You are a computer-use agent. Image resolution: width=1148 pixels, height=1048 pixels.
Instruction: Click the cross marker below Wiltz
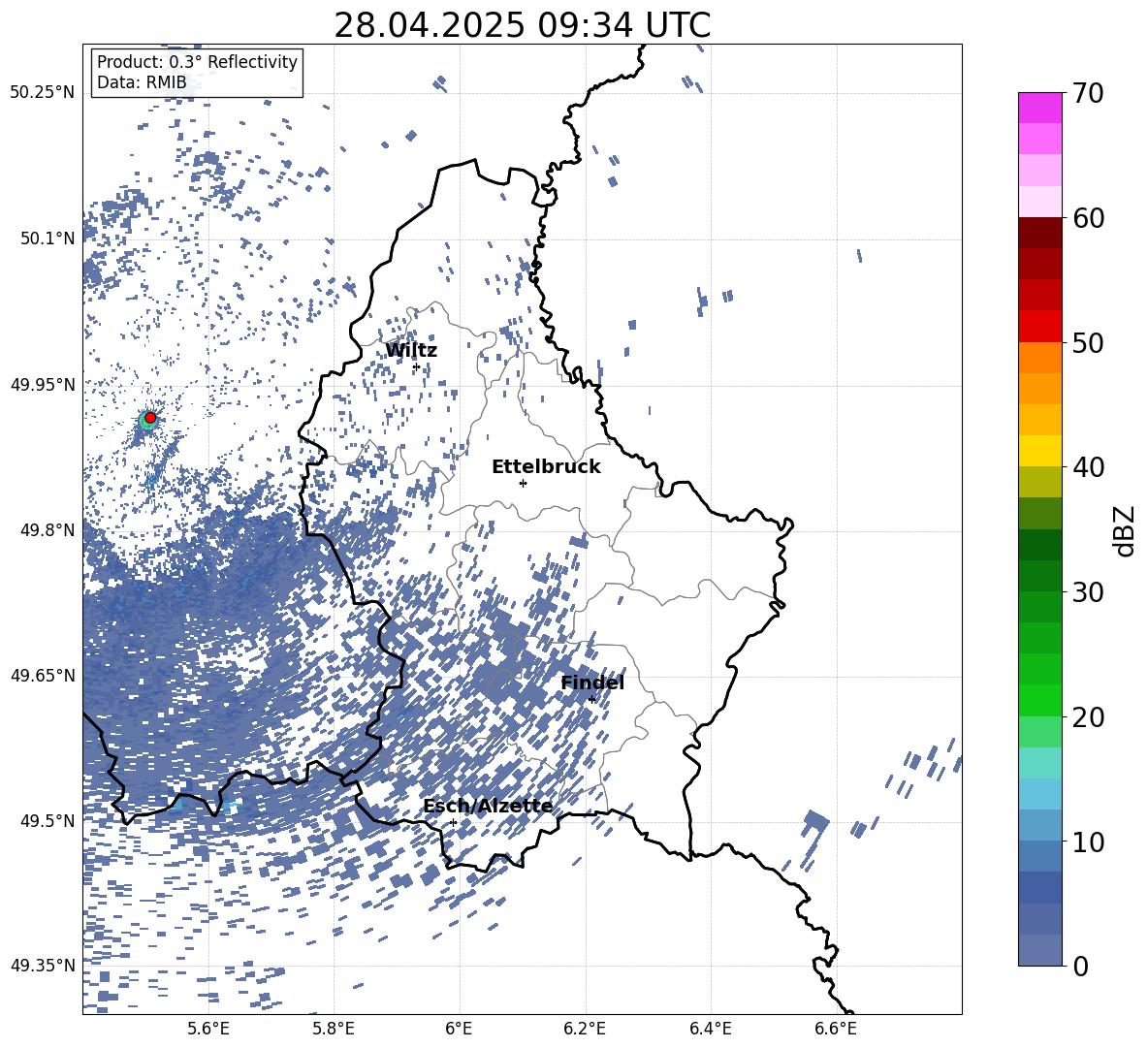click(x=417, y=367)
